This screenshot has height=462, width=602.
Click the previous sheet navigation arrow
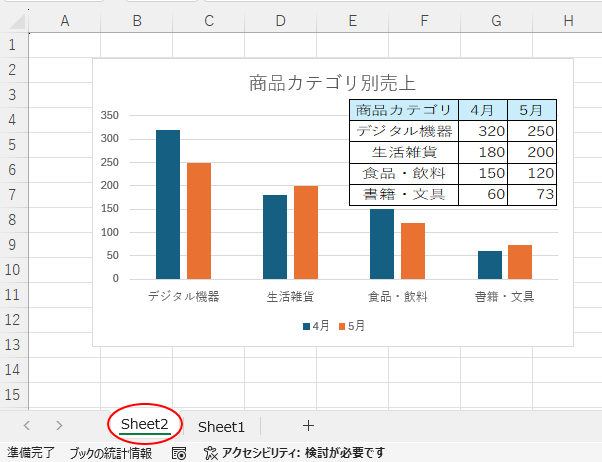26,426
